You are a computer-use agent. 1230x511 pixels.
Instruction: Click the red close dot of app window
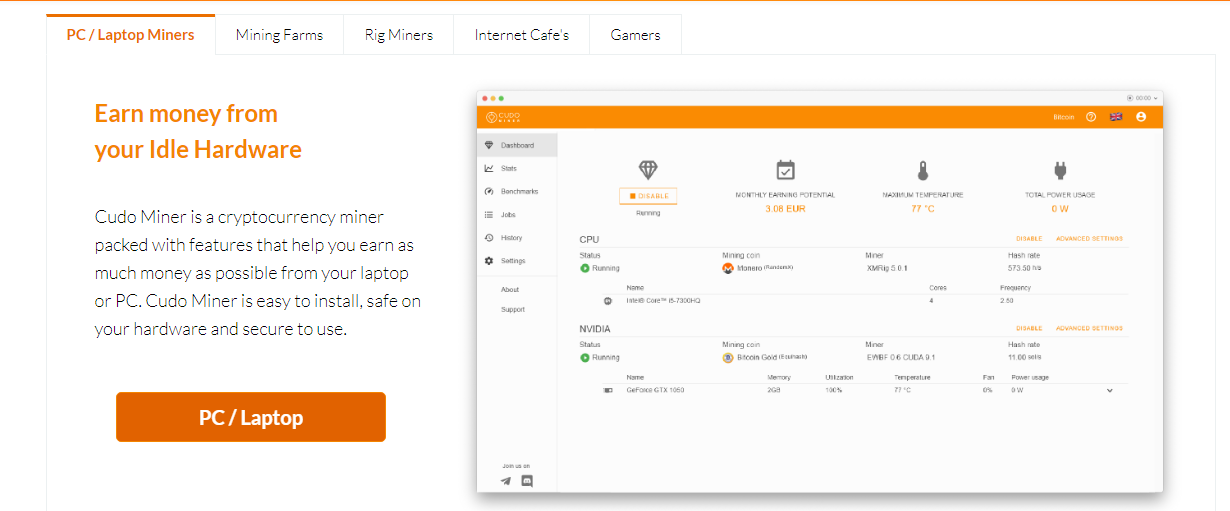pyautogui.click(x=485, y=98)
